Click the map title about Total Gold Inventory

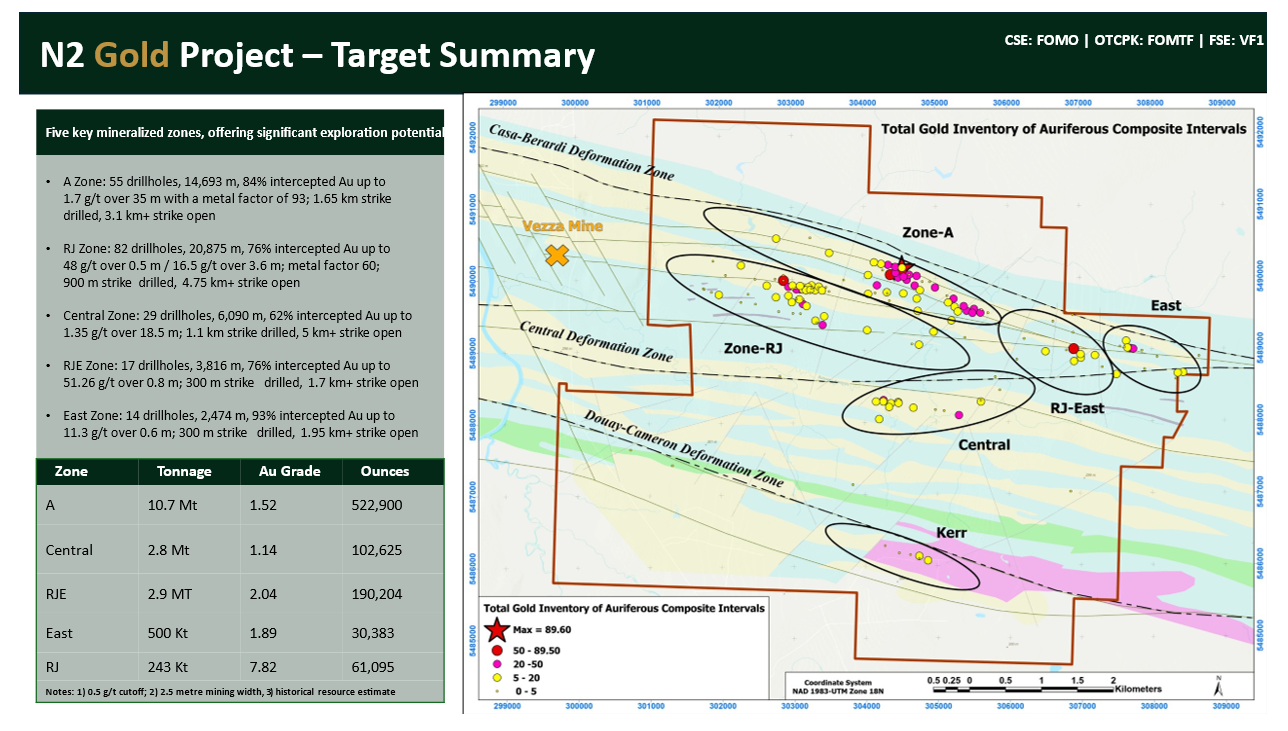click(x=1063, y=129)
